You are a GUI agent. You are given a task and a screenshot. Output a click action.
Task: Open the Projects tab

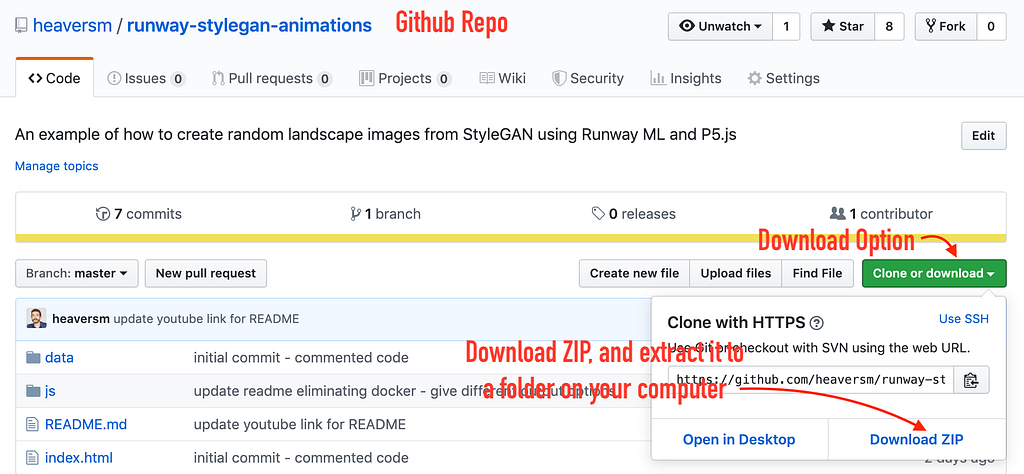[x=405, y=78]
